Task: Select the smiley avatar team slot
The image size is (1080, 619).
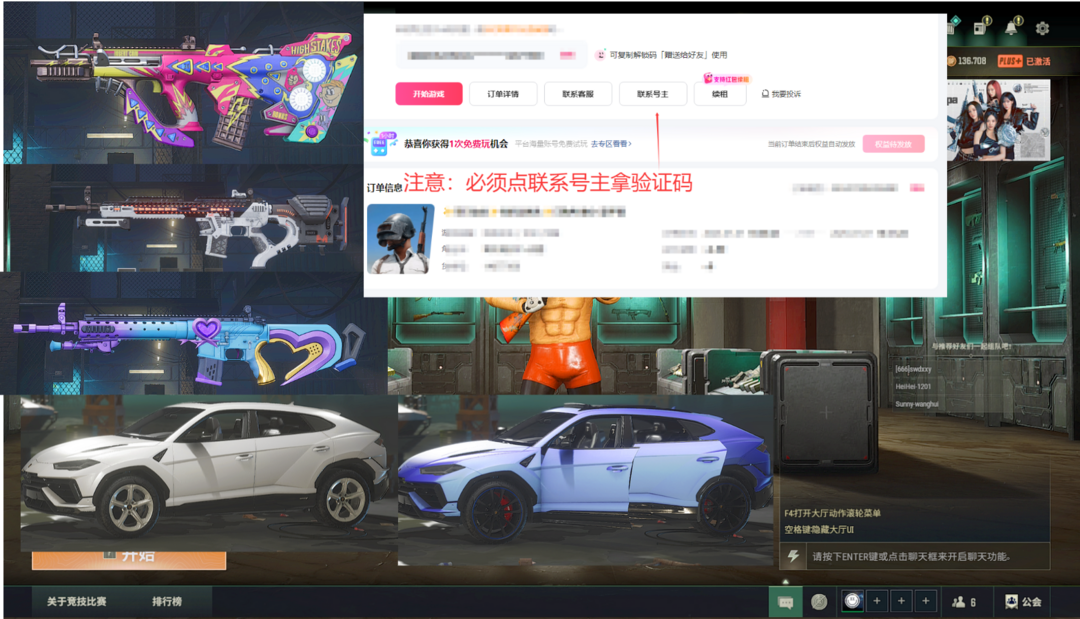Action: (x=853, y=601)
